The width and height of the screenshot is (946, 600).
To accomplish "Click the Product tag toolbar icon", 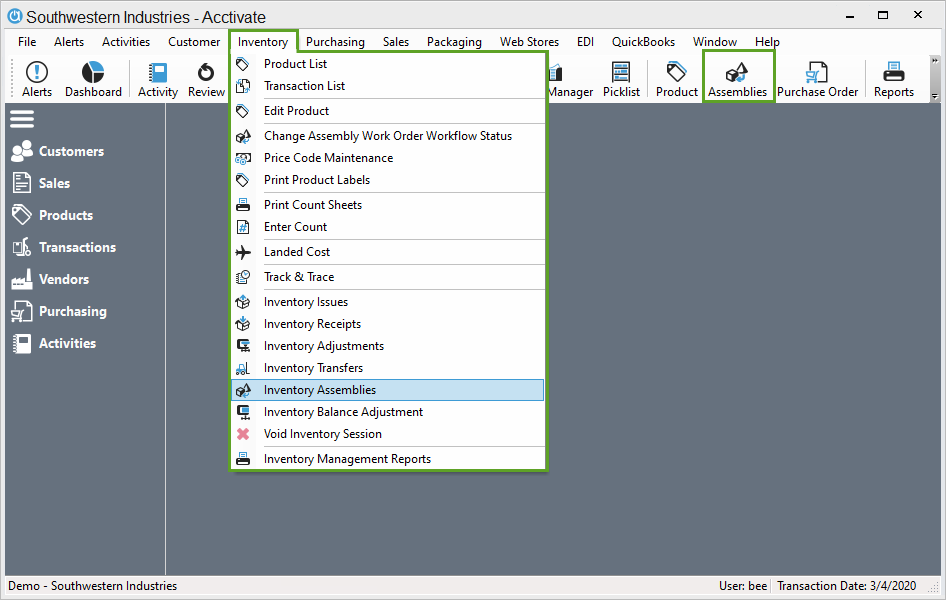I will pyautogui.click(x=676, y=79).
